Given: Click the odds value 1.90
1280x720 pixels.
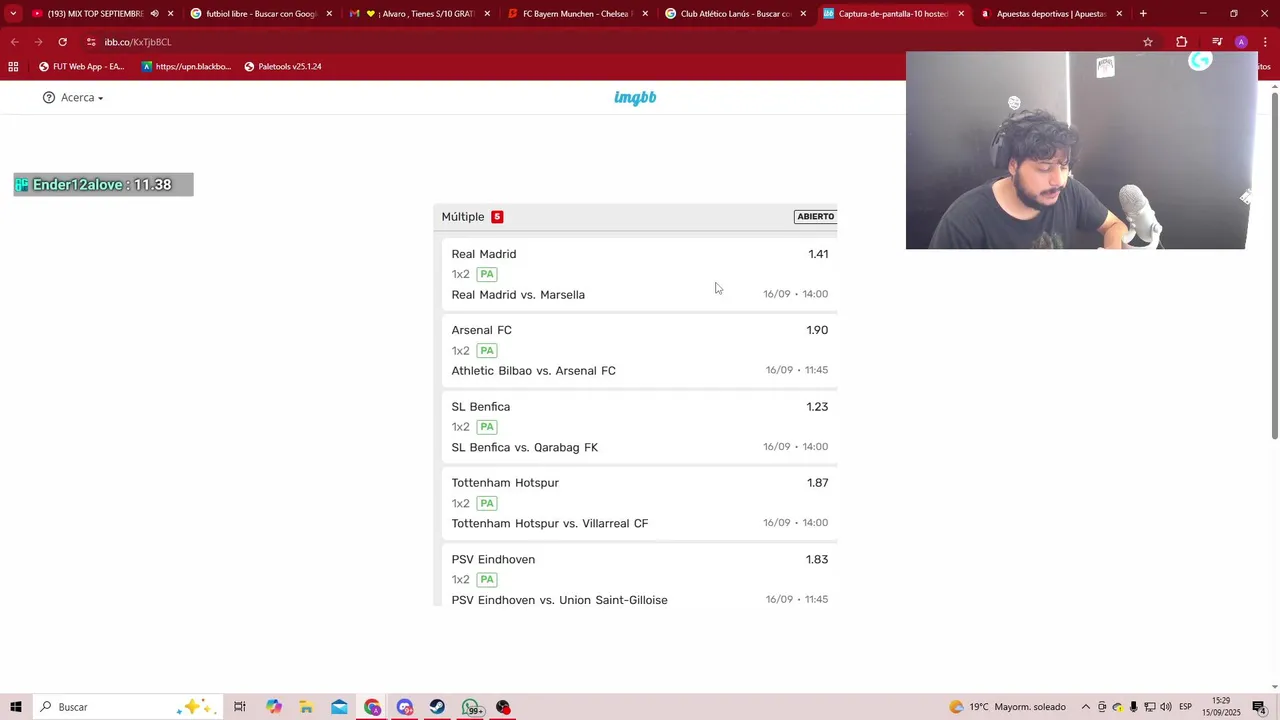Looking at the screenshot, I should click(817, 330).
